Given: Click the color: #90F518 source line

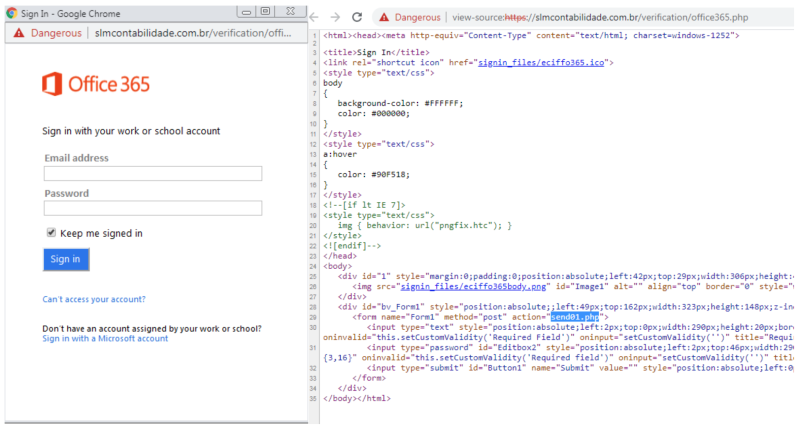Looking at the screenshot, I should tap(373, 174).
